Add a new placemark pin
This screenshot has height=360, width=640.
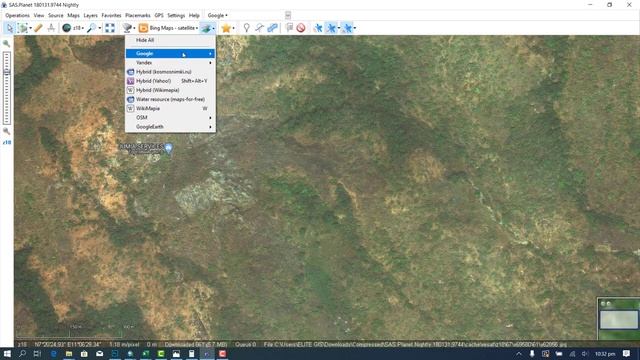point(247,28)
